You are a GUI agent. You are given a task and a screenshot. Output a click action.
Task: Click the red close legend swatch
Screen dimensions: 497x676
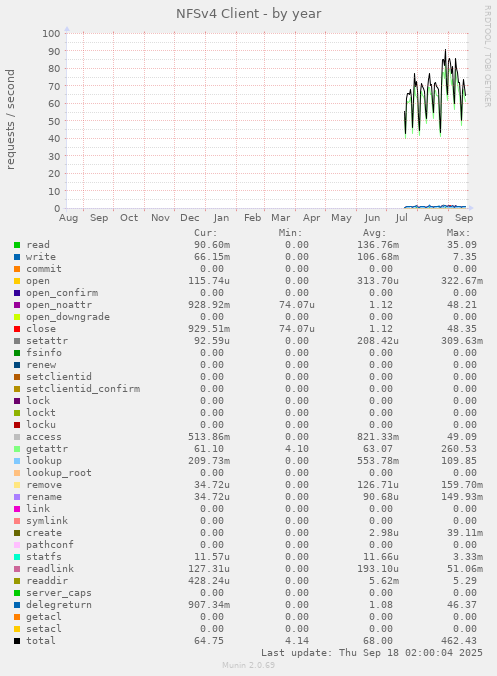[17, 329]
